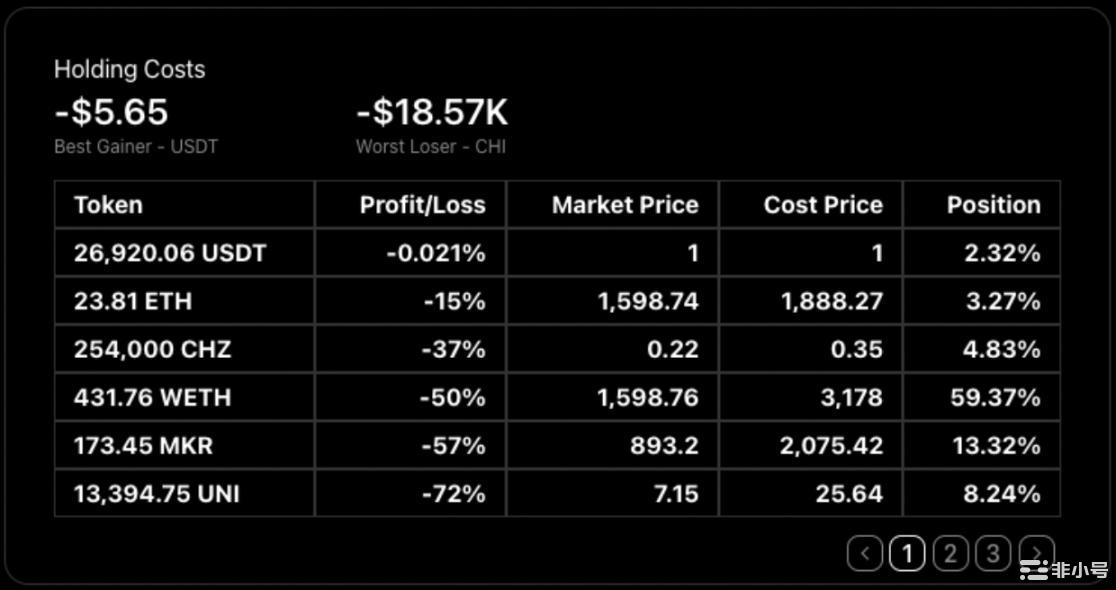Go to previous page arrow

click(865, 553)
